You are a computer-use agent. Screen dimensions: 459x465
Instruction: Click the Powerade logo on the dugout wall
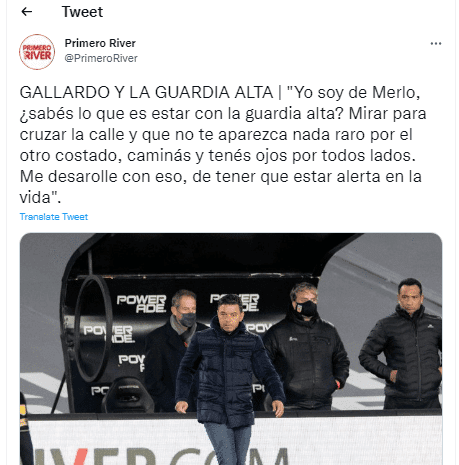pyautogui.click(x=141, y=303)
